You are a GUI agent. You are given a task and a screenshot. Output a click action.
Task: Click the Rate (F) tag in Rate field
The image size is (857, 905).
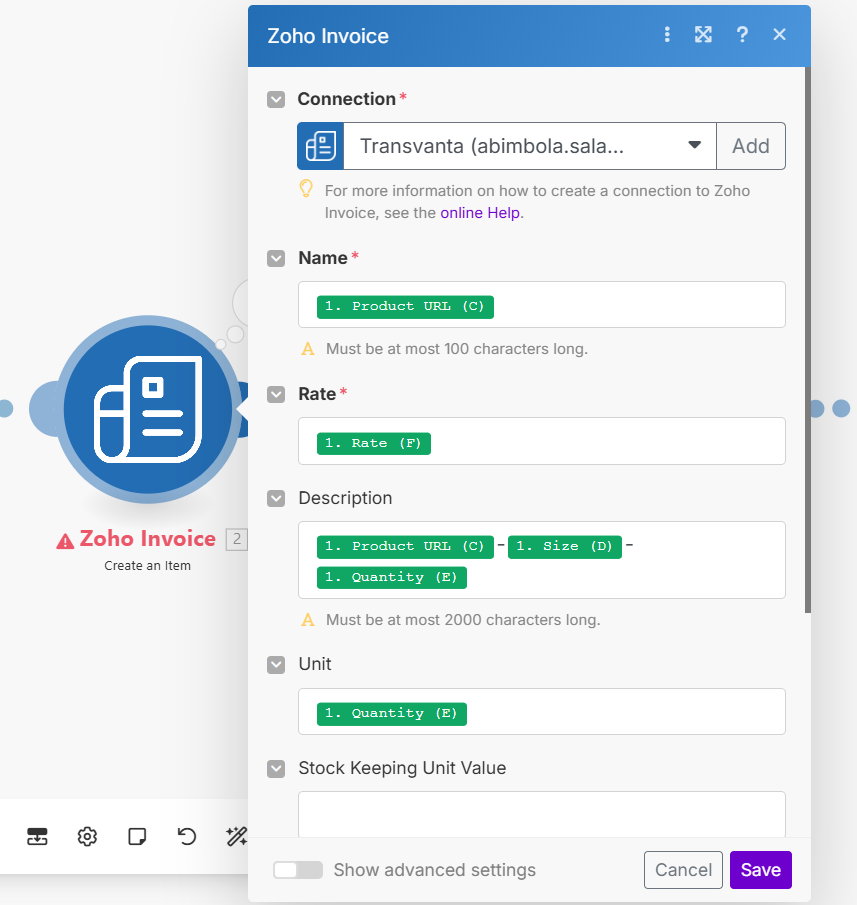(373, 443)
